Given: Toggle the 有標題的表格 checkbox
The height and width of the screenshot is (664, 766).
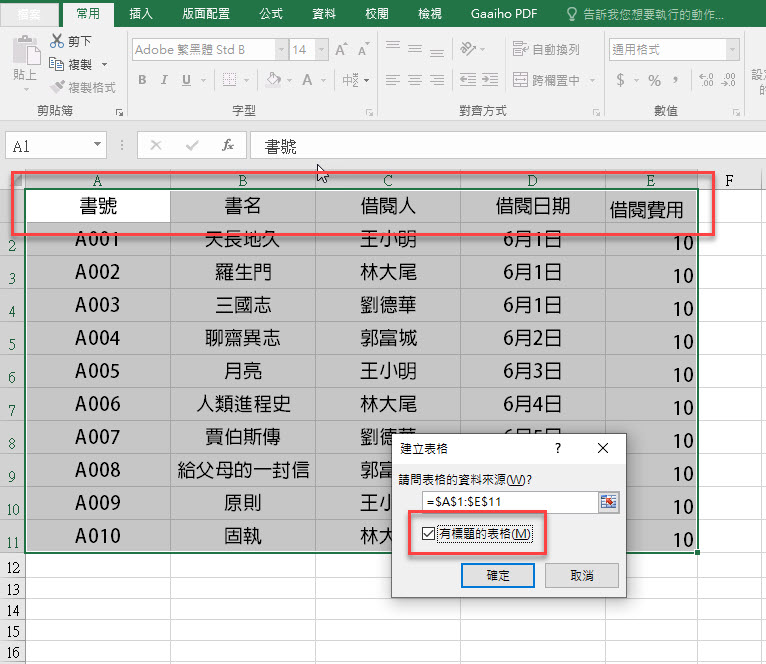Looking at the screenshot, I should pos(429,535).
